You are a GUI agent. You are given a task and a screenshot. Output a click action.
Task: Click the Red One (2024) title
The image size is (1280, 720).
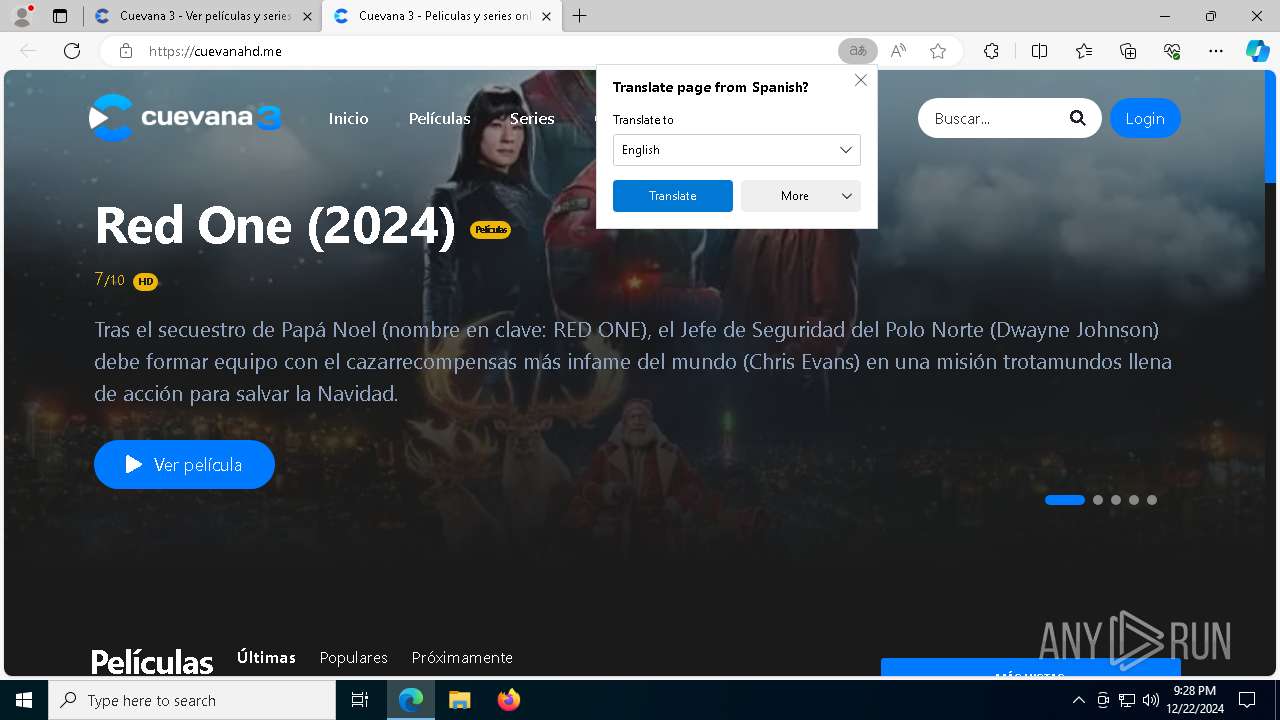[x=275, y=225]
